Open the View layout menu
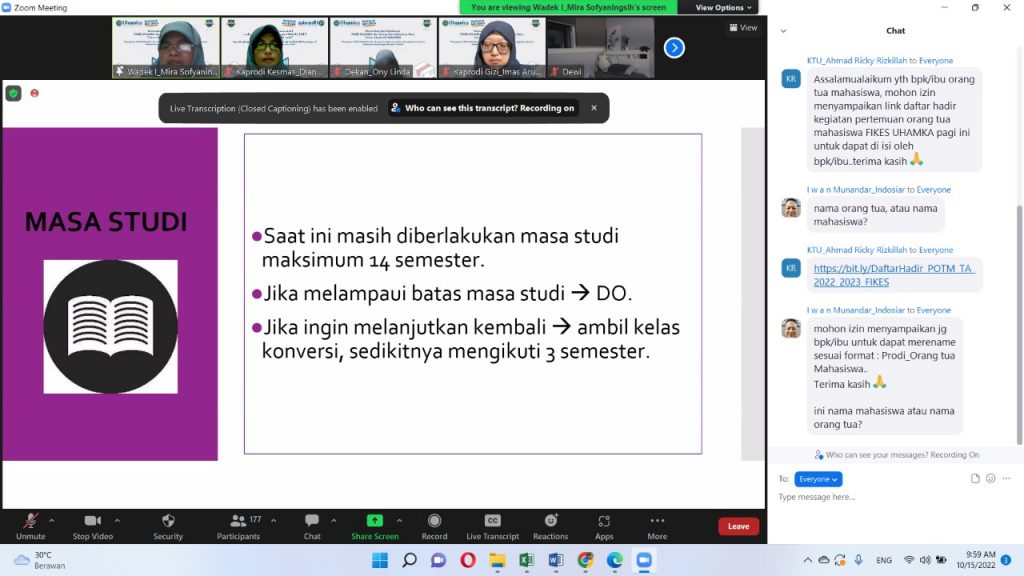The image size is (1024, 576). 742,28
